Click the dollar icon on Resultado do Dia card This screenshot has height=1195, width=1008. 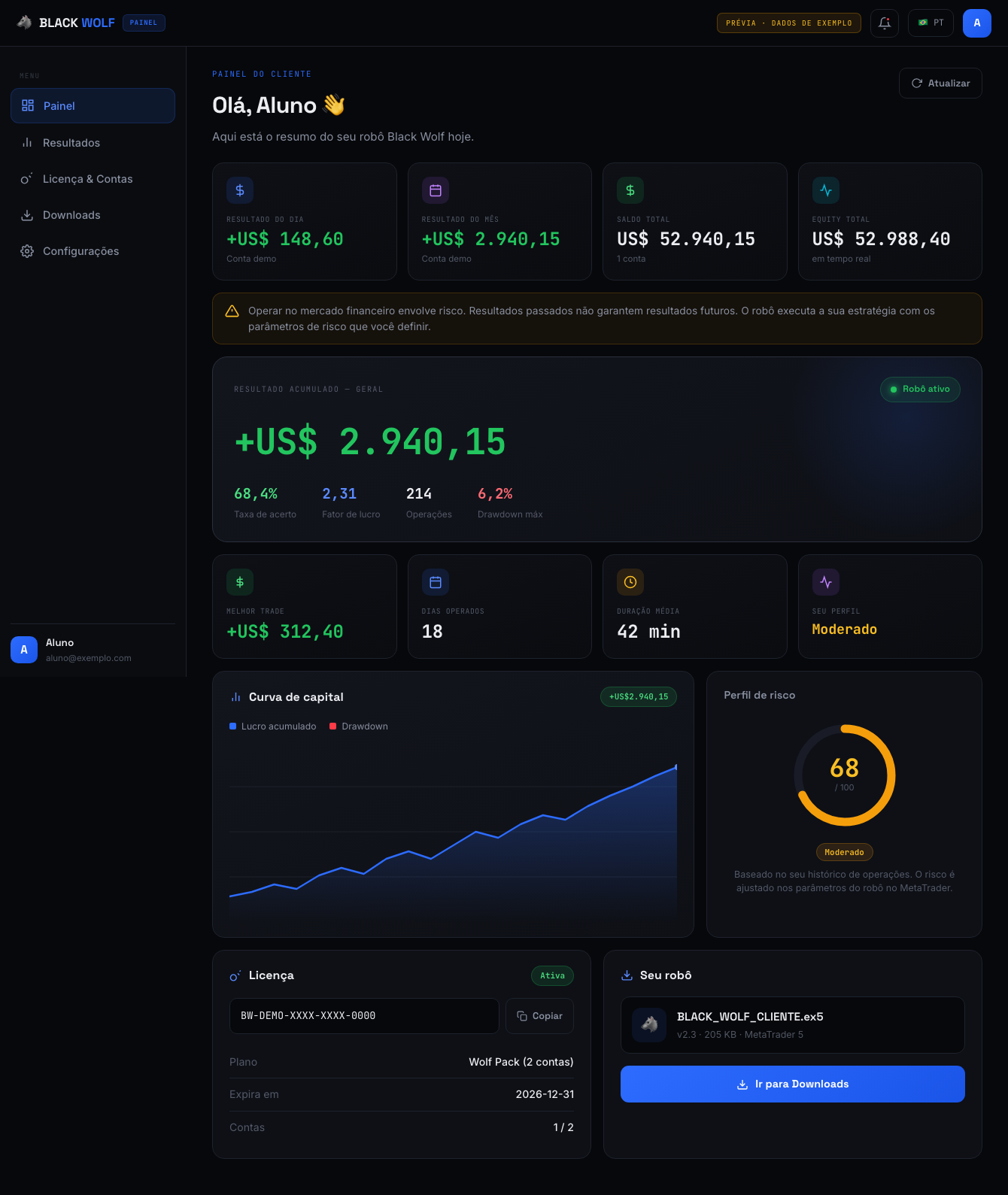click(x=240, y=190)
